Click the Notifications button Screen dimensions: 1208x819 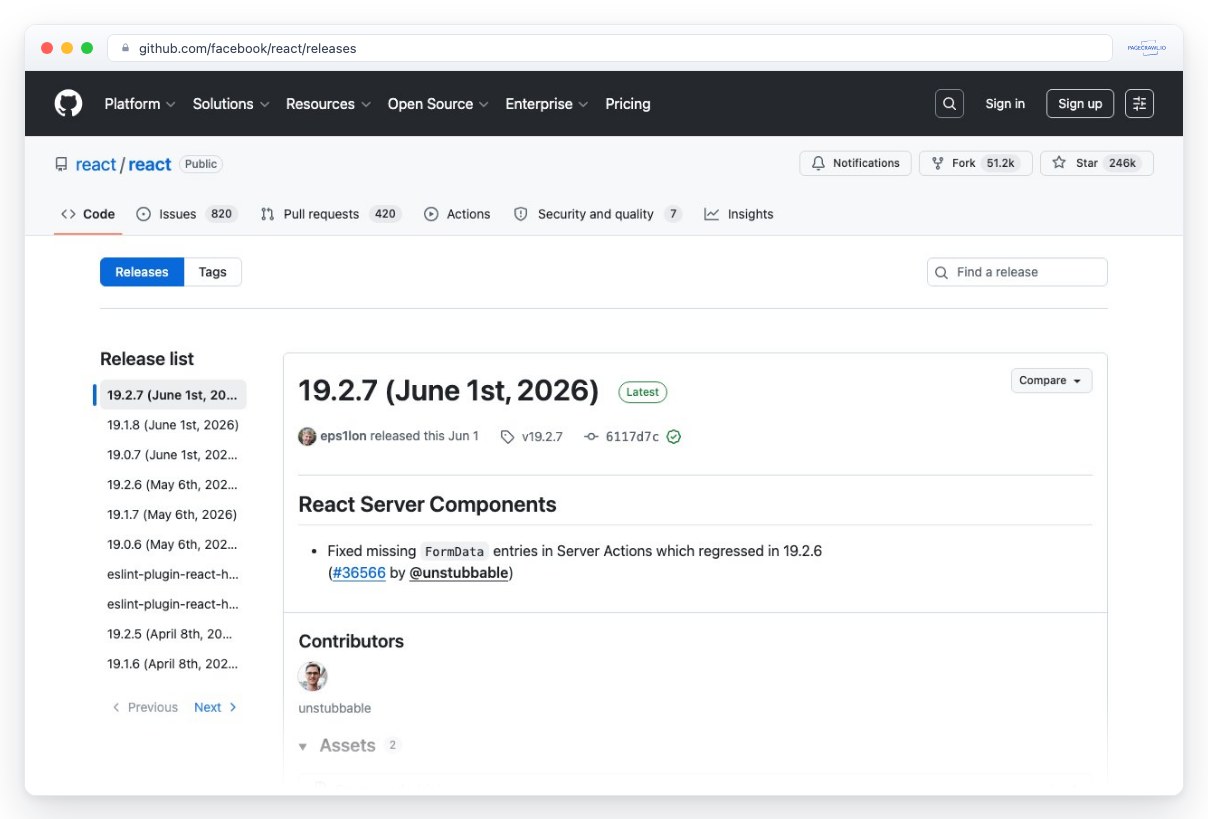click(x=856, y=163)
